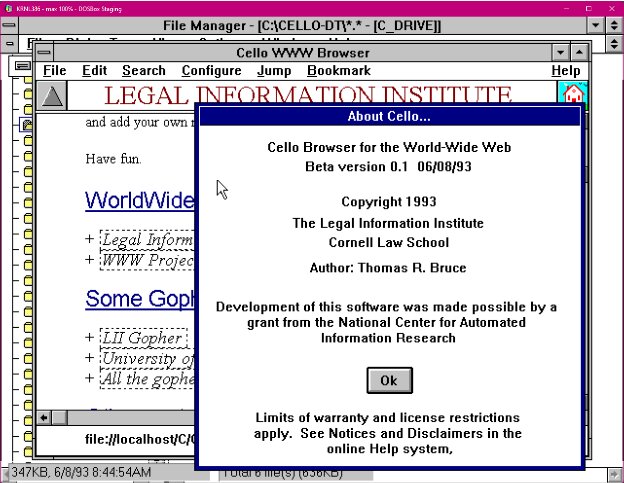Open the Search menu in Cello
Viewport: 624px width, 483px height.
click(x=144, y=70)
